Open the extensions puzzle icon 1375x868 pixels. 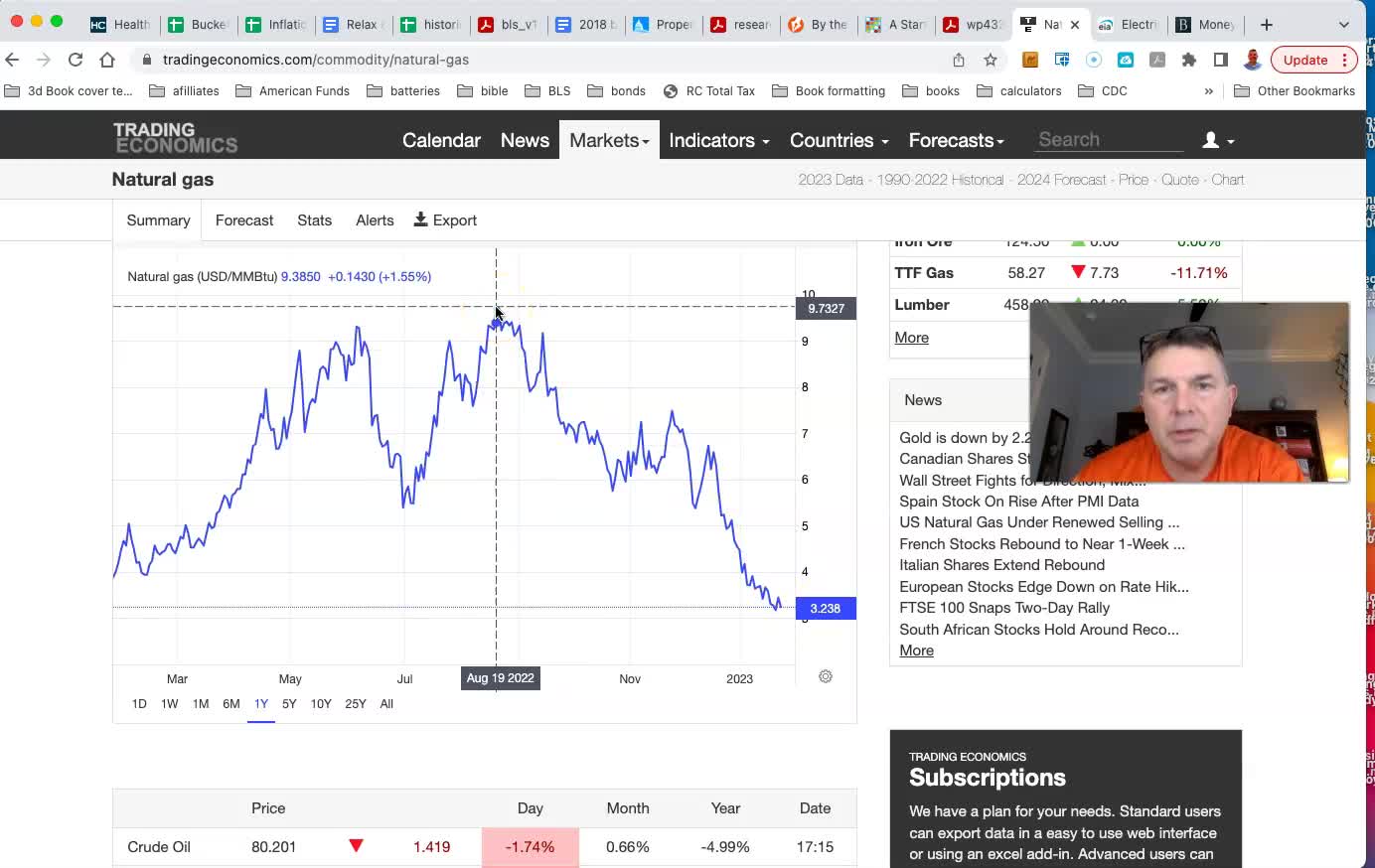[1189, 60]
